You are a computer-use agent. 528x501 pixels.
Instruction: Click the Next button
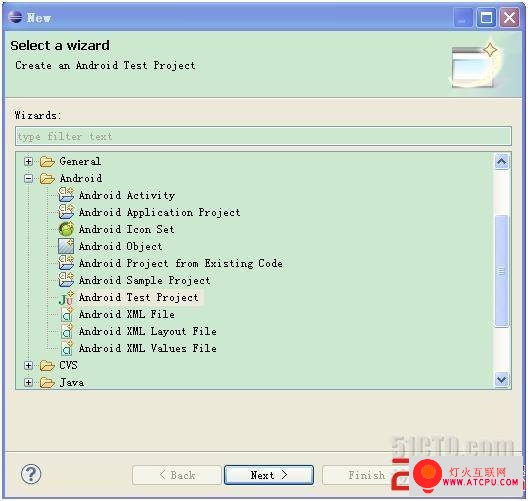click(269, 475)
